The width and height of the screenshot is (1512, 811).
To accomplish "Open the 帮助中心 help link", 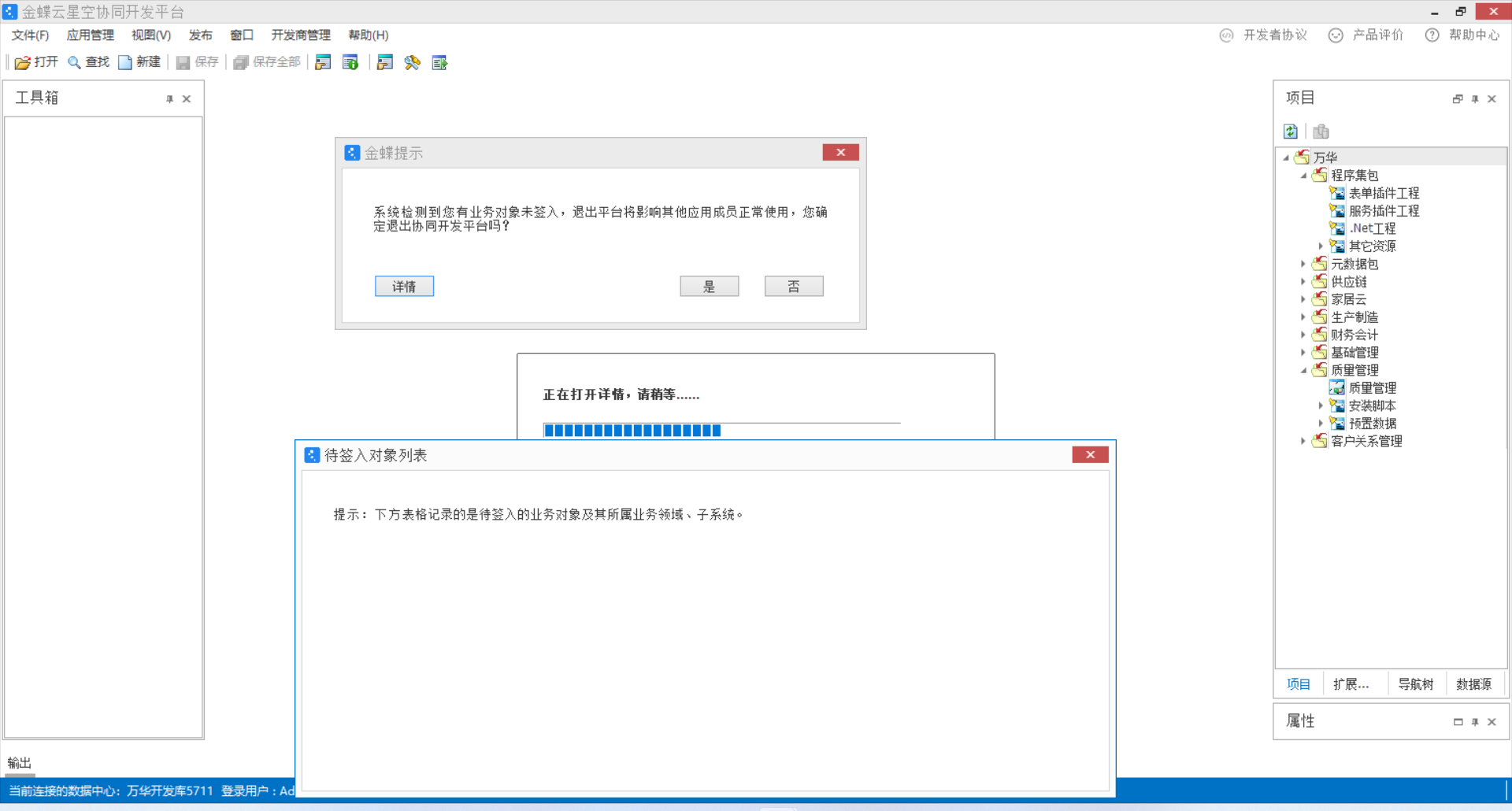I will tap(1462, 35).
